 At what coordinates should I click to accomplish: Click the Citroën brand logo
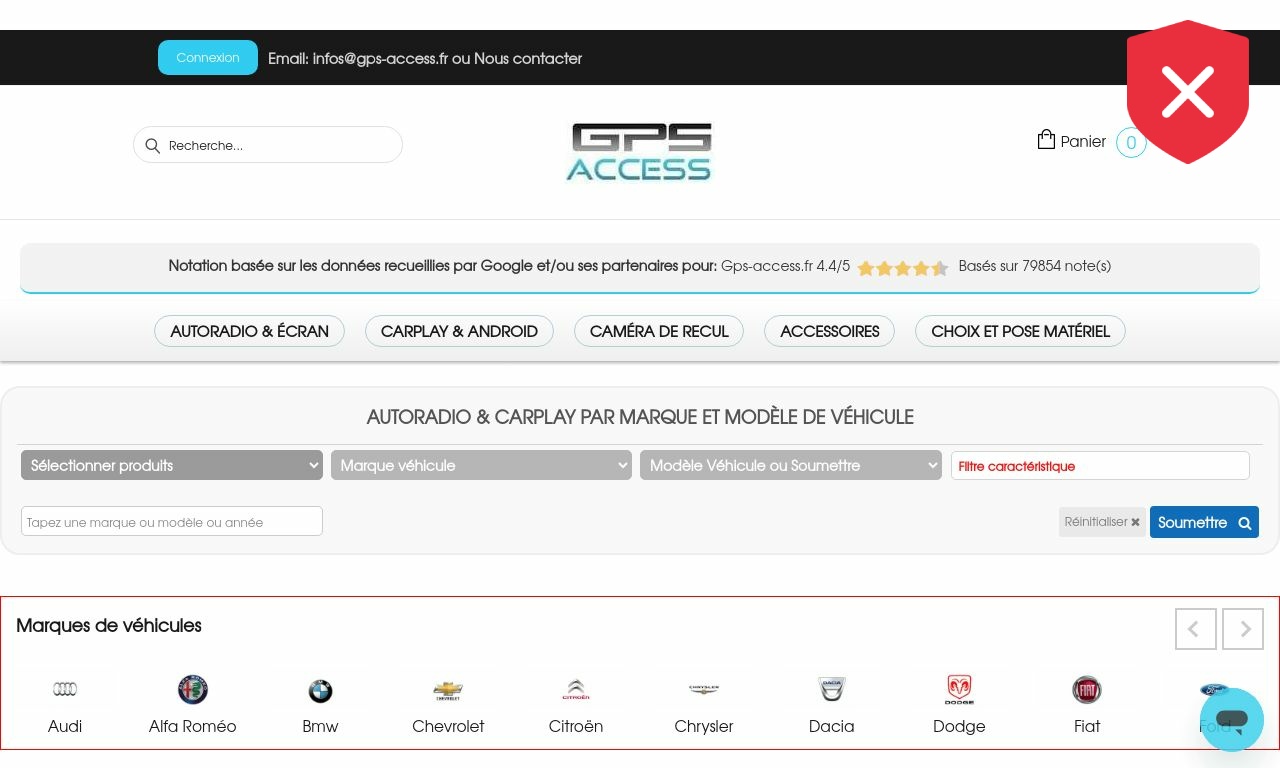576,689
